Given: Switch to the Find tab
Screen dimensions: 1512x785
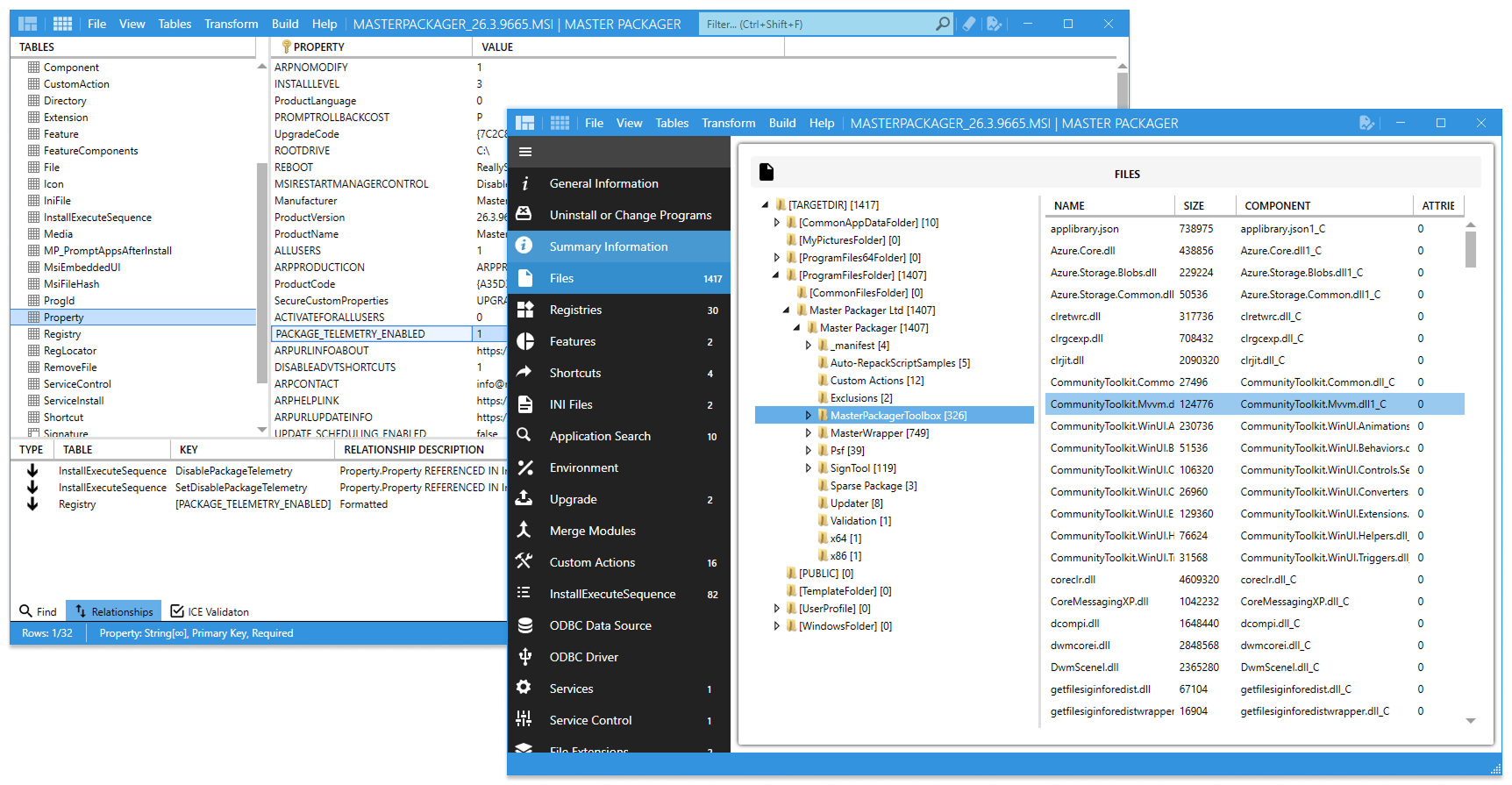Looking at the screenshot, I should click(x=39, y=611).
